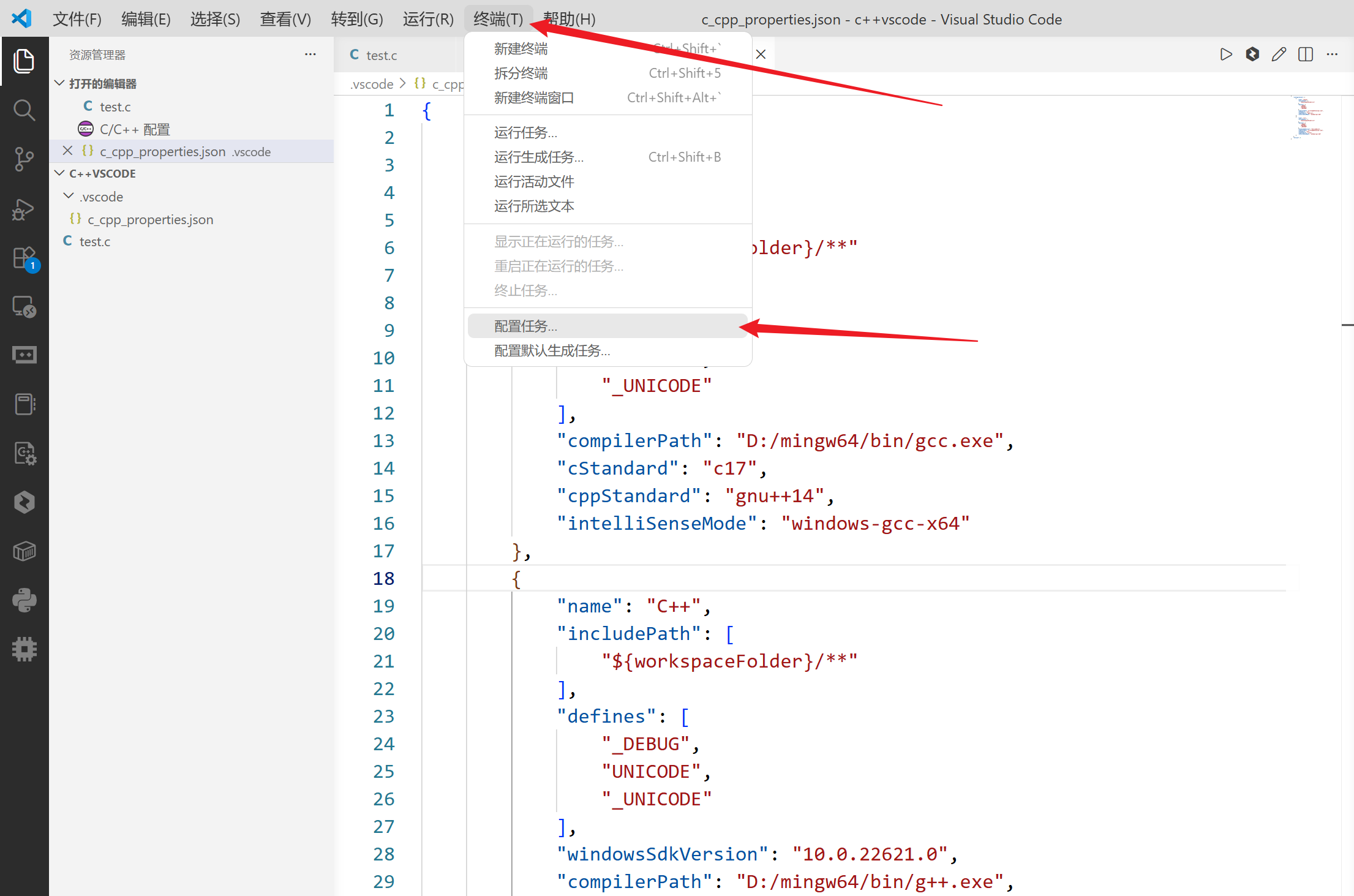Open the Python extension view

(24, 600)
